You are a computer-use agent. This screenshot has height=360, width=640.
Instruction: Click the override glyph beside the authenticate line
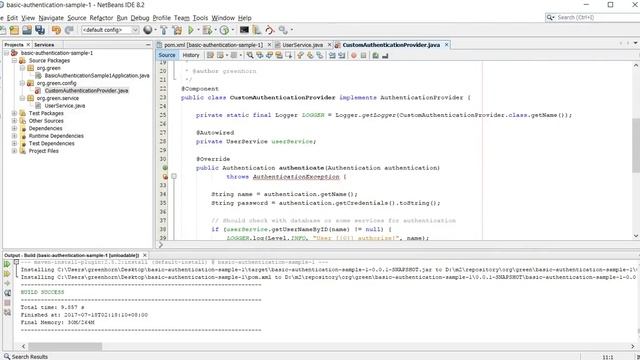[165, 168]
